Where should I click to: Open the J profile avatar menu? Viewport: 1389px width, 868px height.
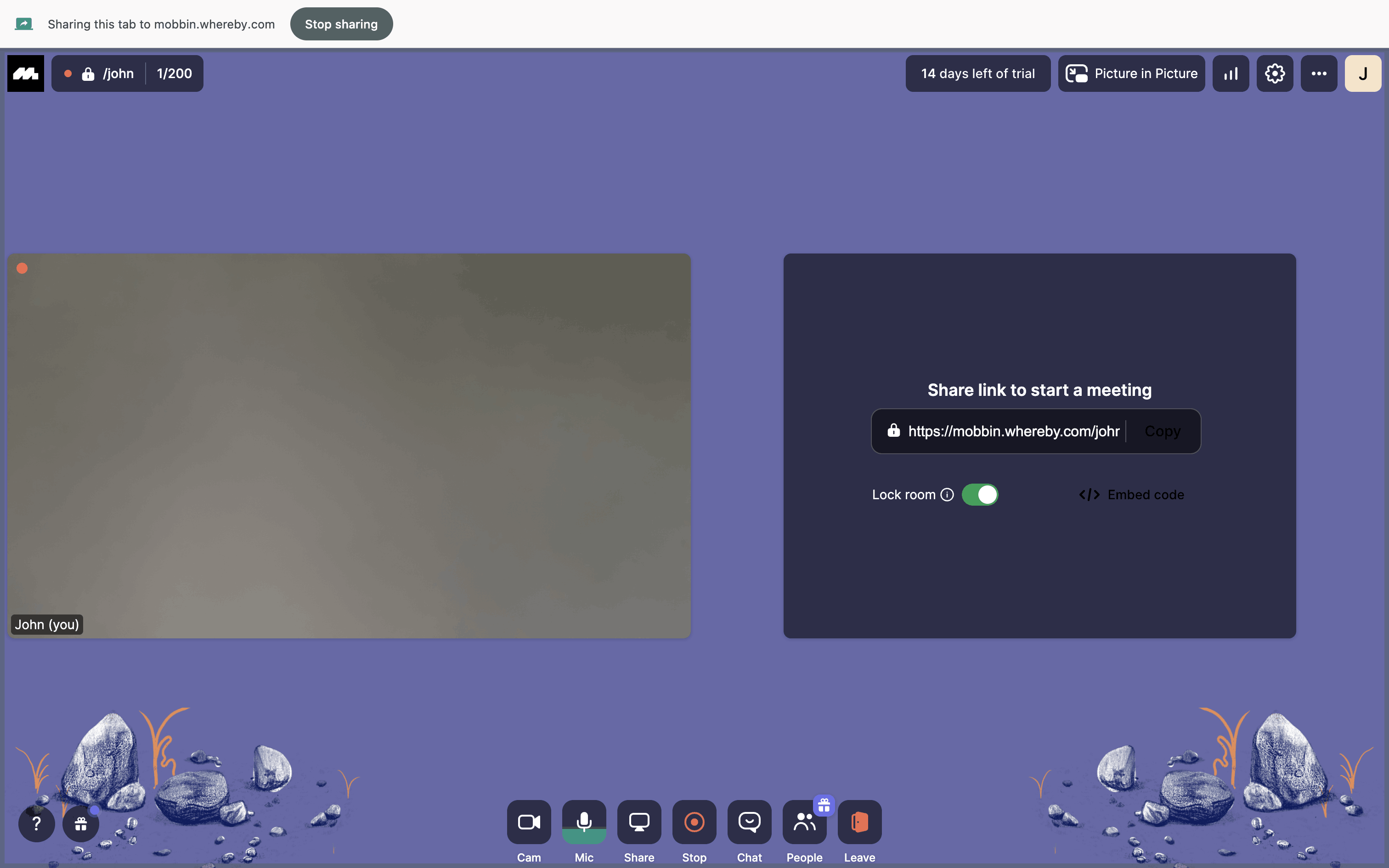tap(1363, 73)
